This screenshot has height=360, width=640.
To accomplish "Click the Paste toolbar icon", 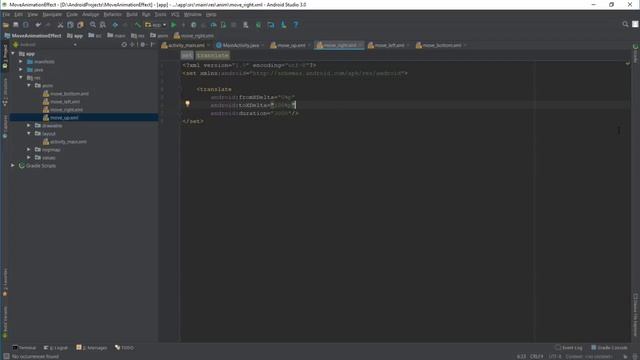I will tap(80, 25).
